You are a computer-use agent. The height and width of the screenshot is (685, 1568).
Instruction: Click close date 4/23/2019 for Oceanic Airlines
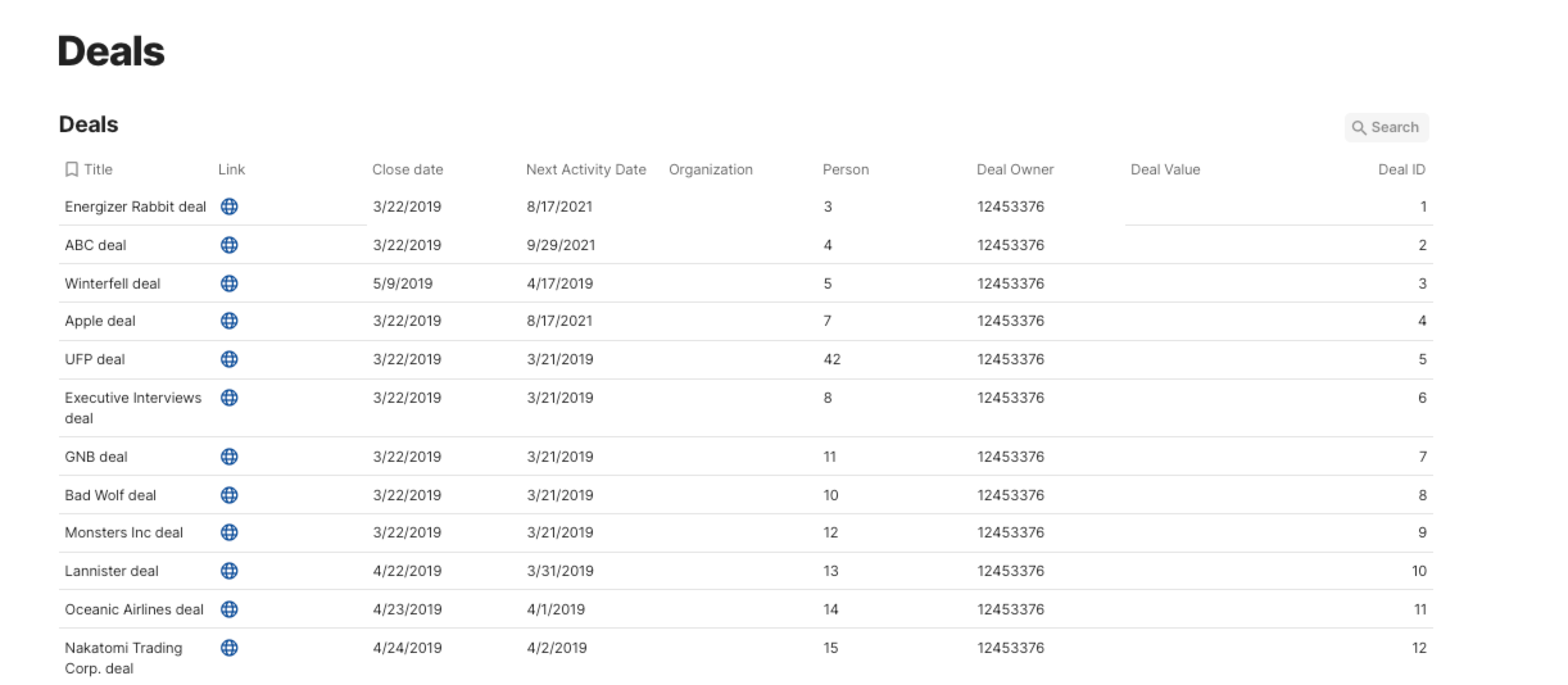click(x=407, y=609)
